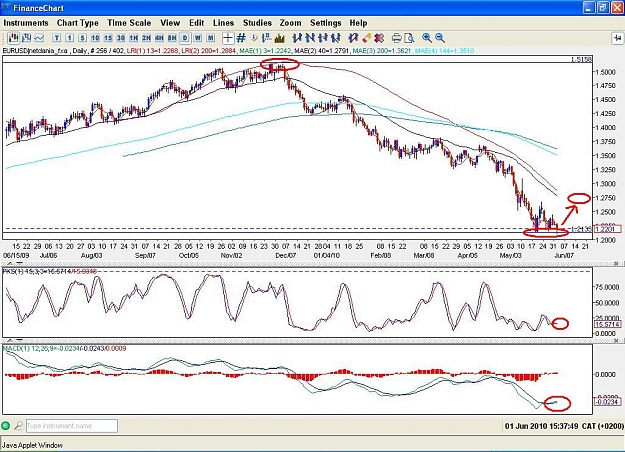625x452 pixels.
Task: Click the current price tag 1.2201
Action: point(607,229)
